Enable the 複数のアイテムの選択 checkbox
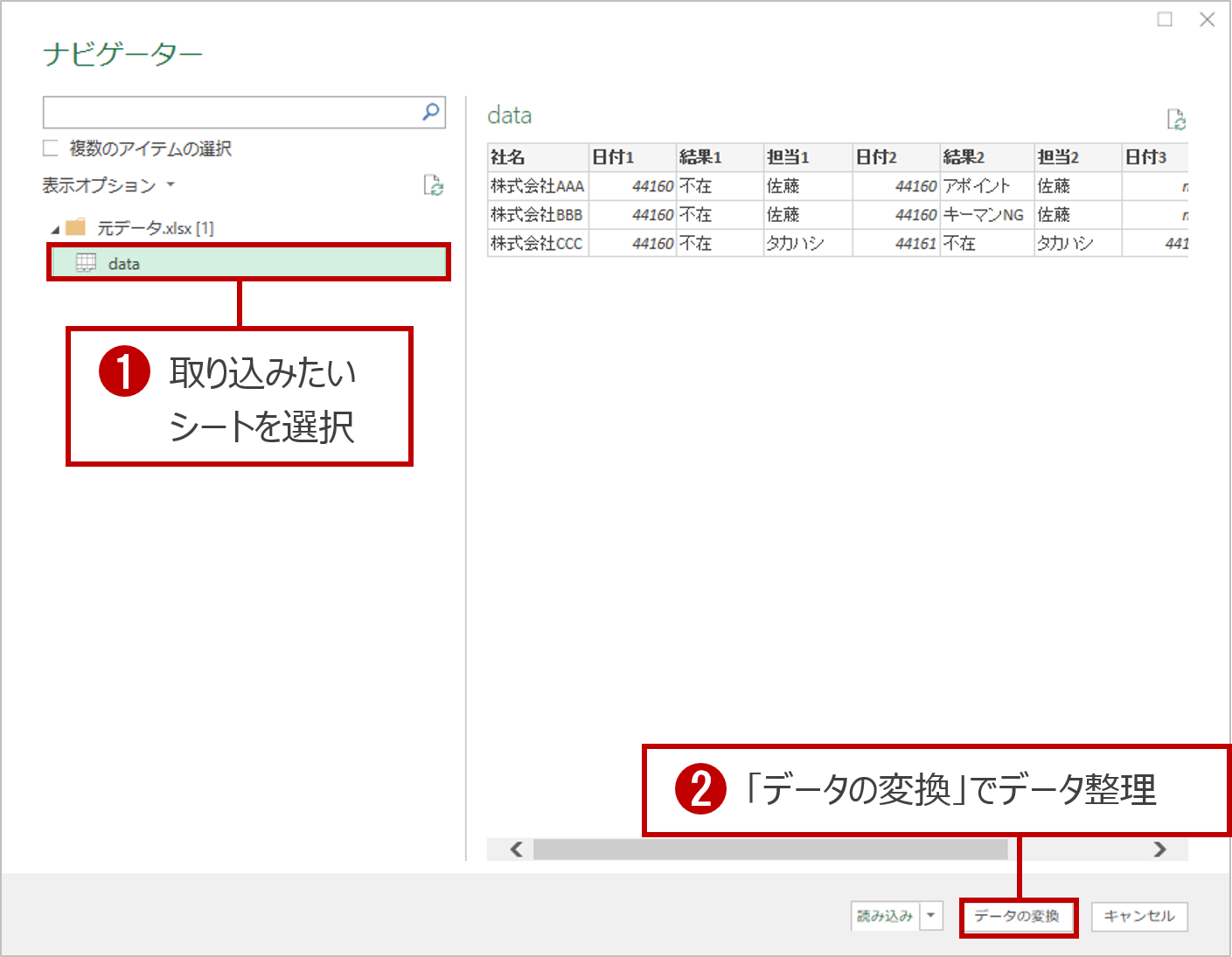1232x957 pixels. tap(49, 148)
